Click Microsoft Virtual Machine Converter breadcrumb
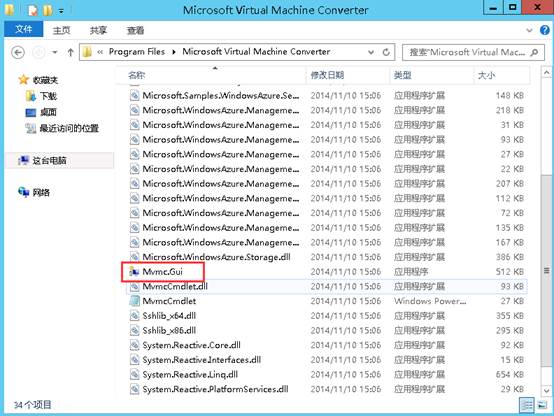 256,52
